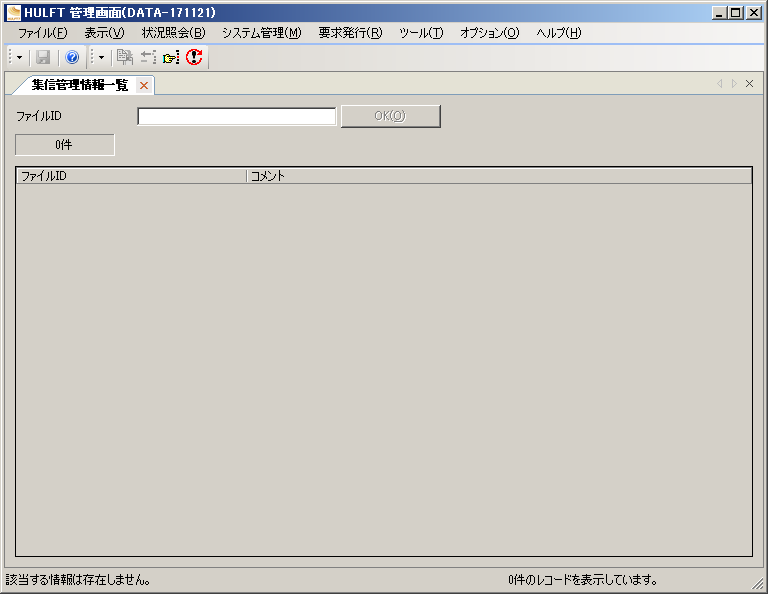
Task: Open the 表示(V) menu
Action: pos(104,33)
